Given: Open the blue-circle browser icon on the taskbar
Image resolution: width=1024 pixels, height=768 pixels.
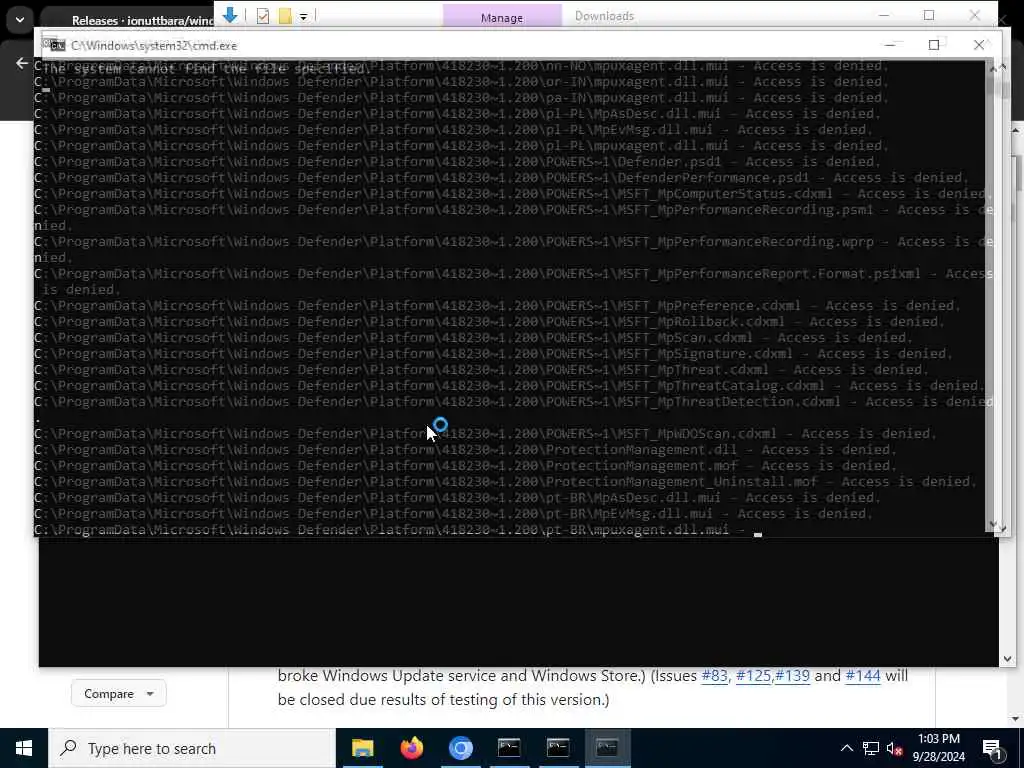Looking at the screenshot, I should (x=460, y=748).
